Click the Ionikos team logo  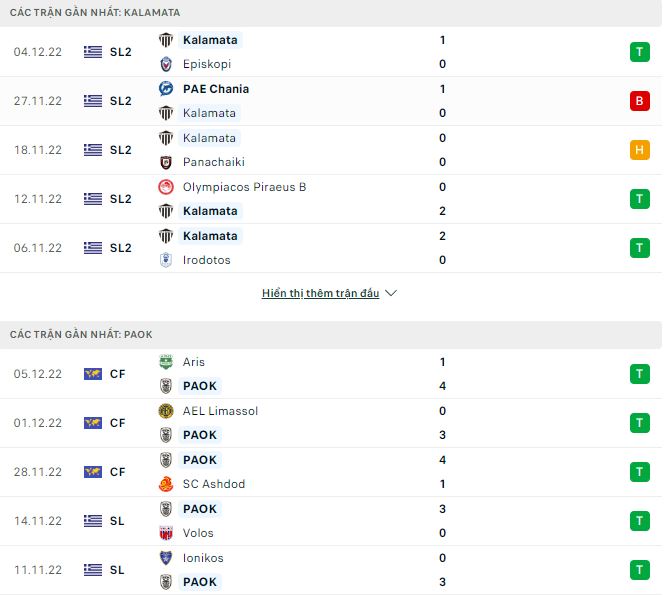tap(166, 558)
